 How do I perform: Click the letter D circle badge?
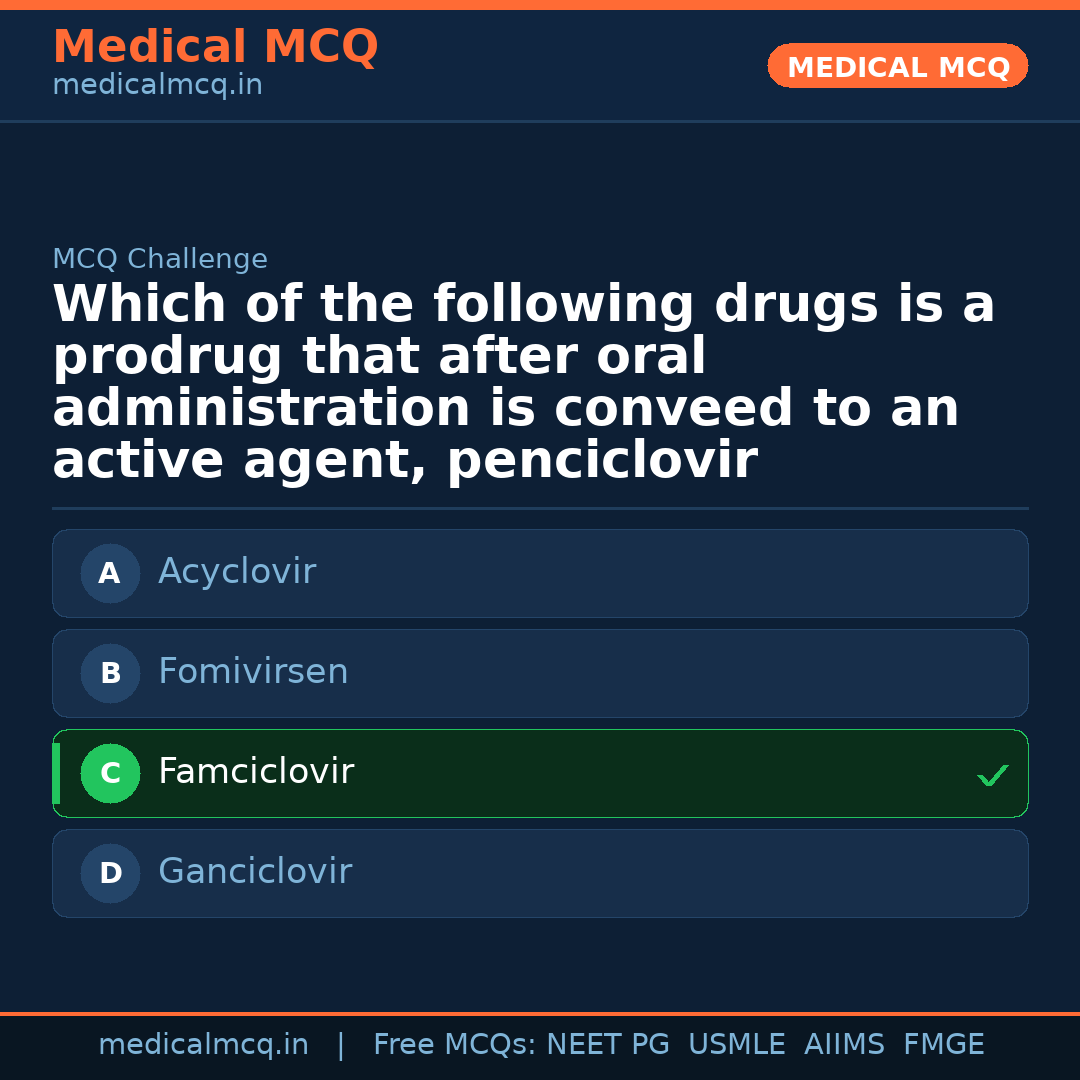(110, 873)
